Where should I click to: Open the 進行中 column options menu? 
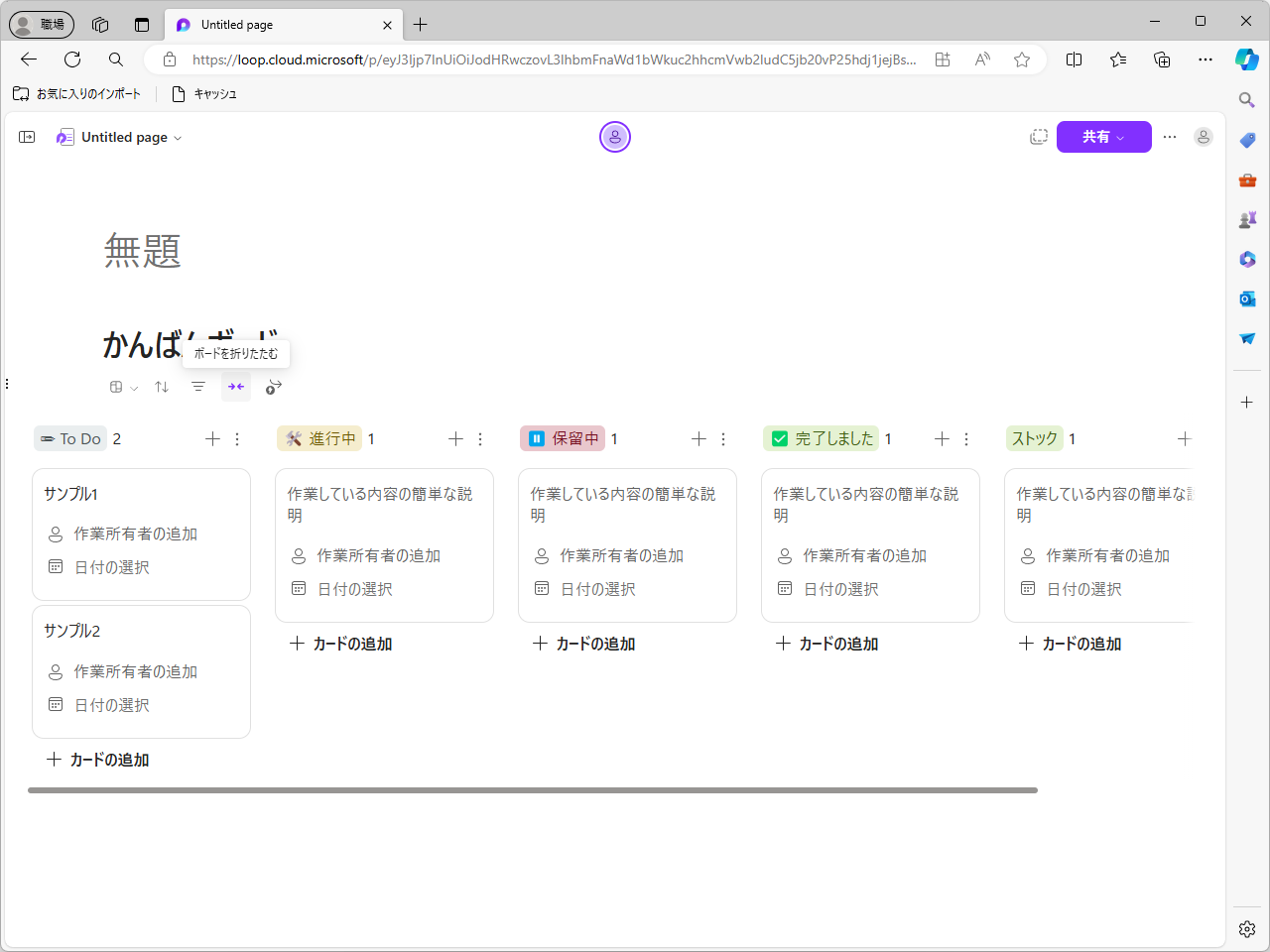click(480, 438)
